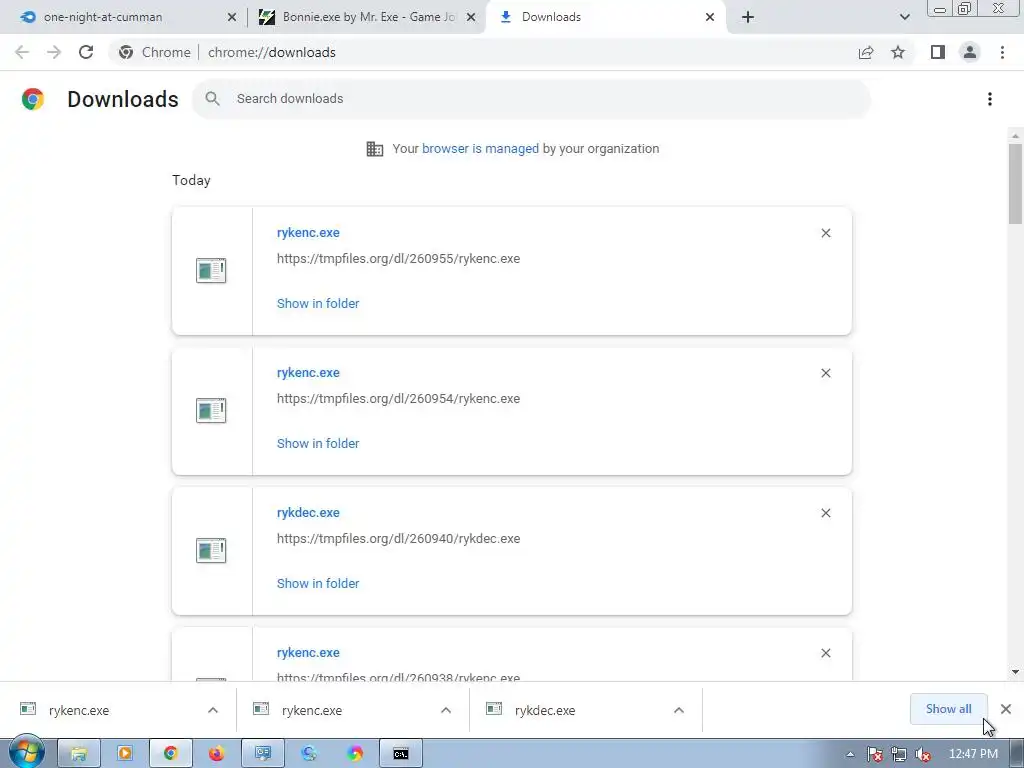Launch Firefox from the taskbar

[x=216, y=754]
